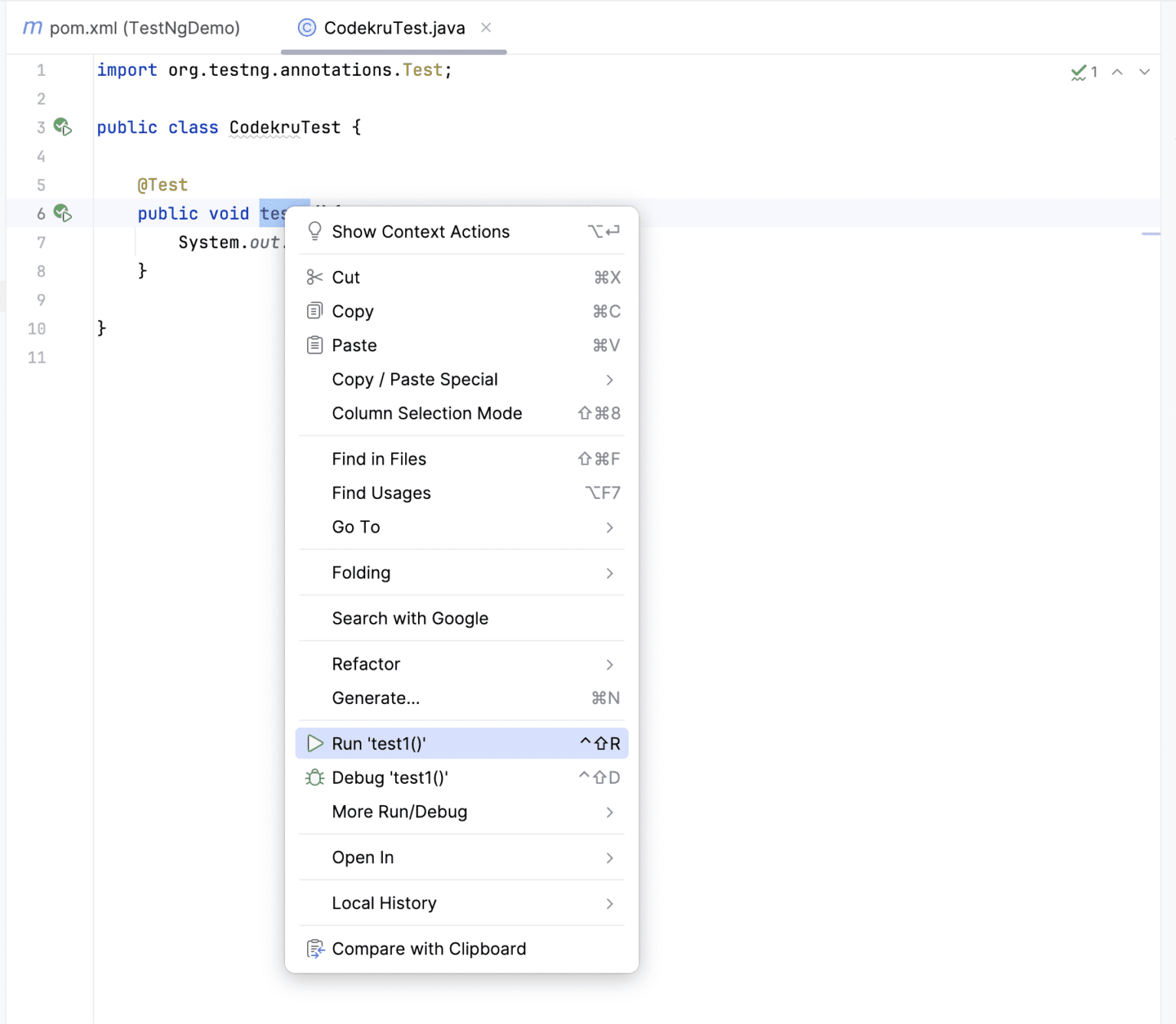Jump to next highlighted error arrow
The image size is (1176, 1024).
[x=1144, y=72]
